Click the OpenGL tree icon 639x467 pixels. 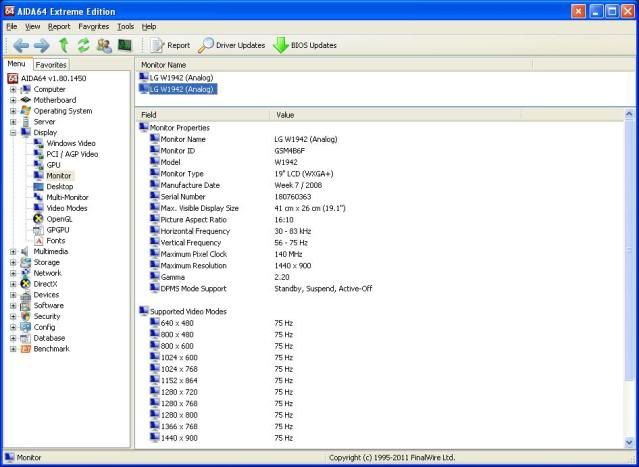[x=38, y=219]
